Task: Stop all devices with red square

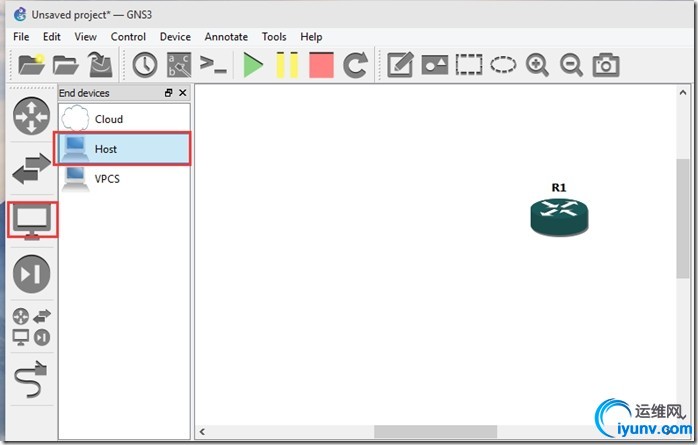Action: click(321, 65)
